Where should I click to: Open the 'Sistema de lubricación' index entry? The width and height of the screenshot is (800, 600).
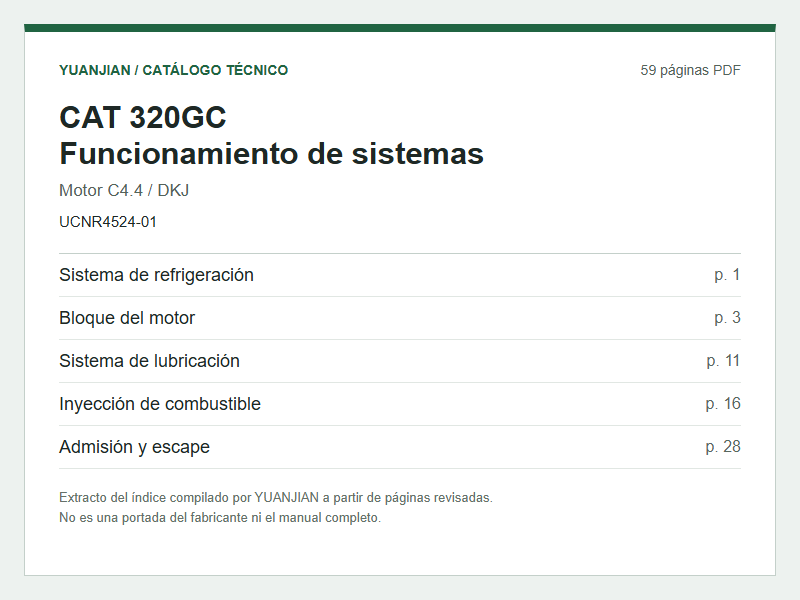pos(400,361)
